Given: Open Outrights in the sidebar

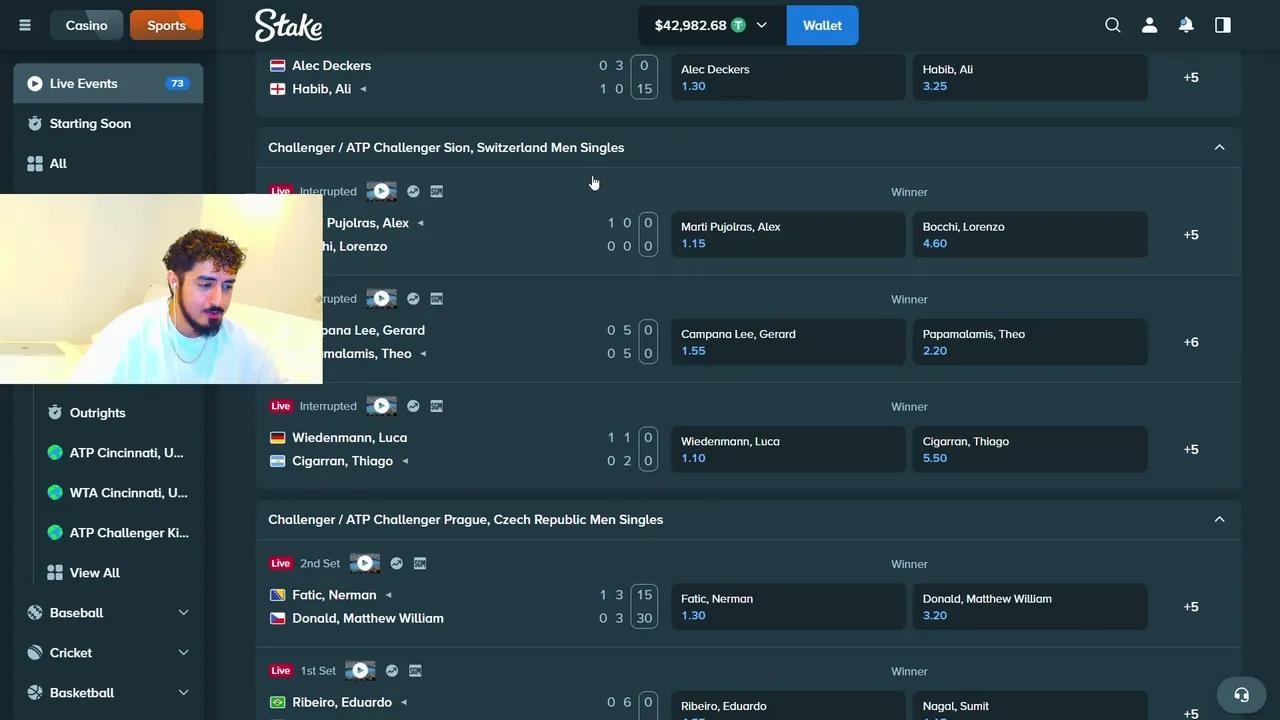Looking at the screenshot, I should pos(118,412).
